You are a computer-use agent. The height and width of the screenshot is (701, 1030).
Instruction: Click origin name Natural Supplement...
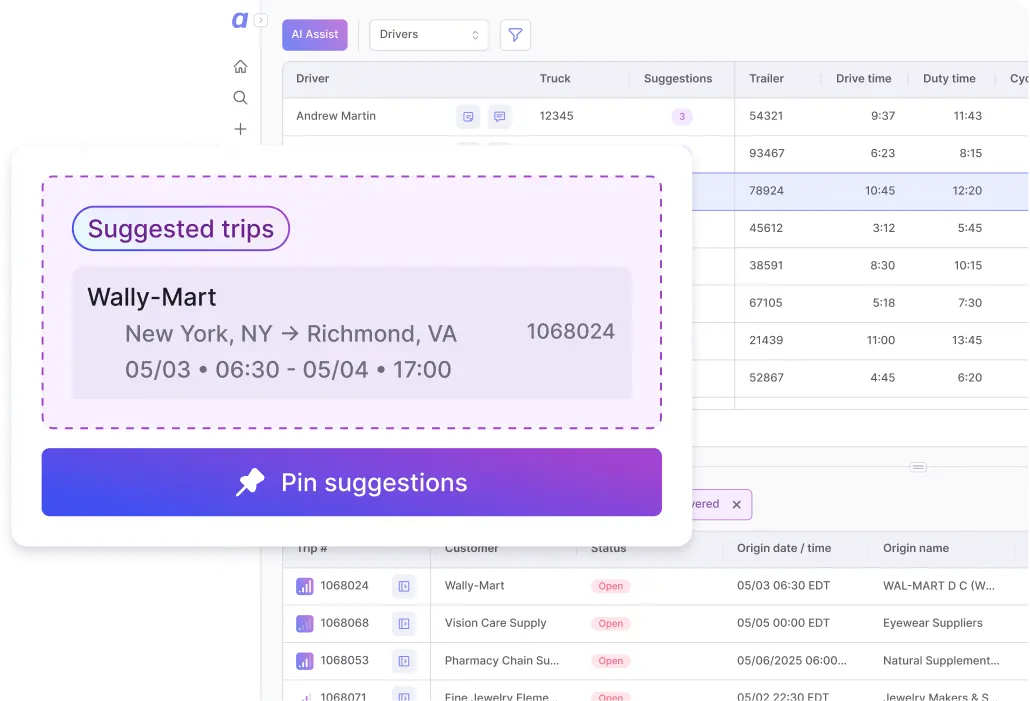click(941, 661)
